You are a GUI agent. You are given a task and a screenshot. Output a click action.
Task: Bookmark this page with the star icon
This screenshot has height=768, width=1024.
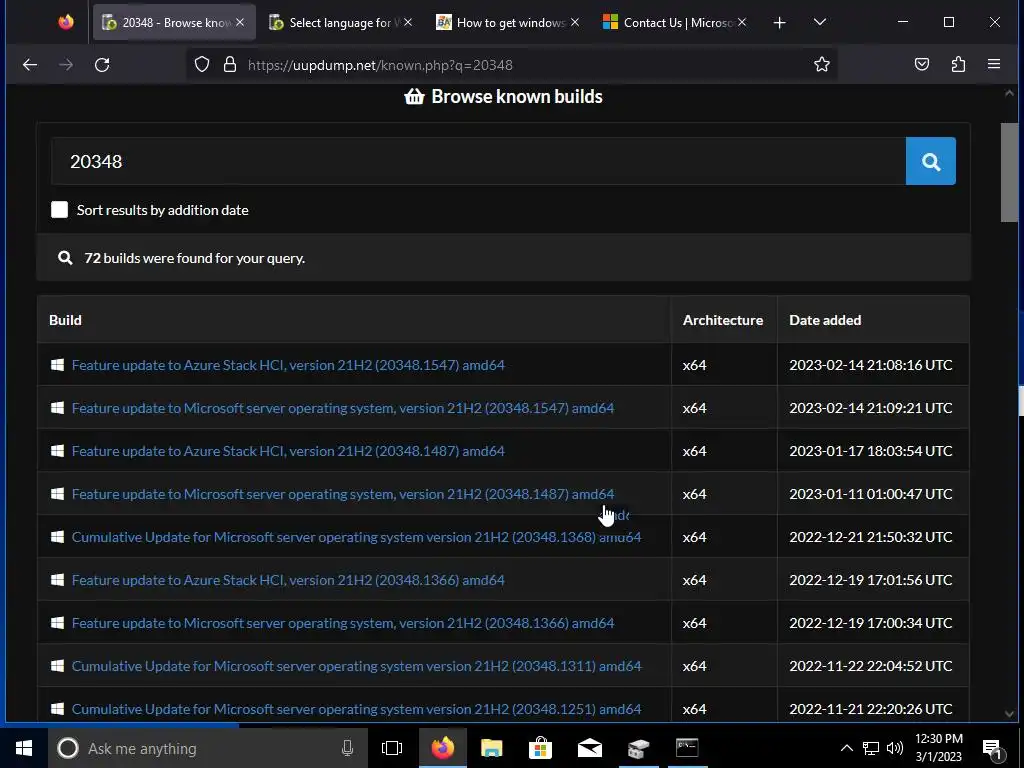click(822, 64)
